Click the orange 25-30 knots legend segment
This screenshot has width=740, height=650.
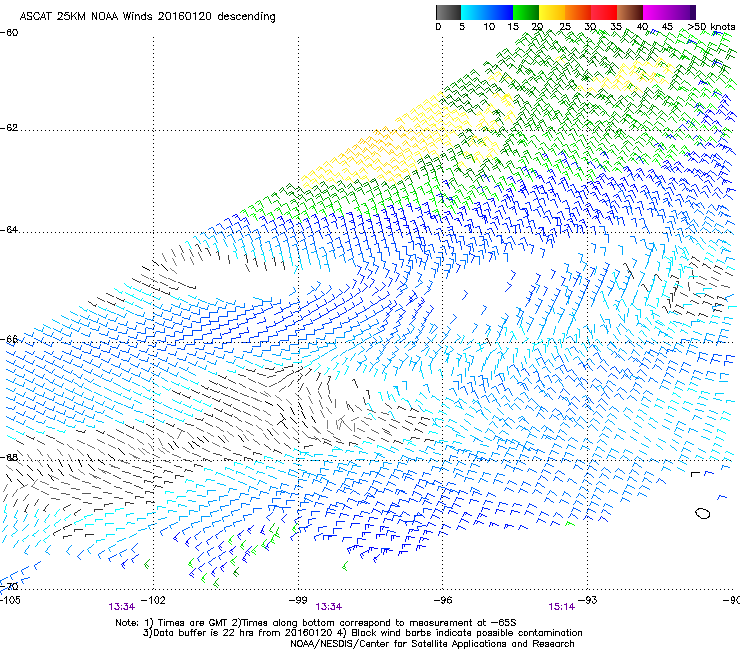(578, 12)
